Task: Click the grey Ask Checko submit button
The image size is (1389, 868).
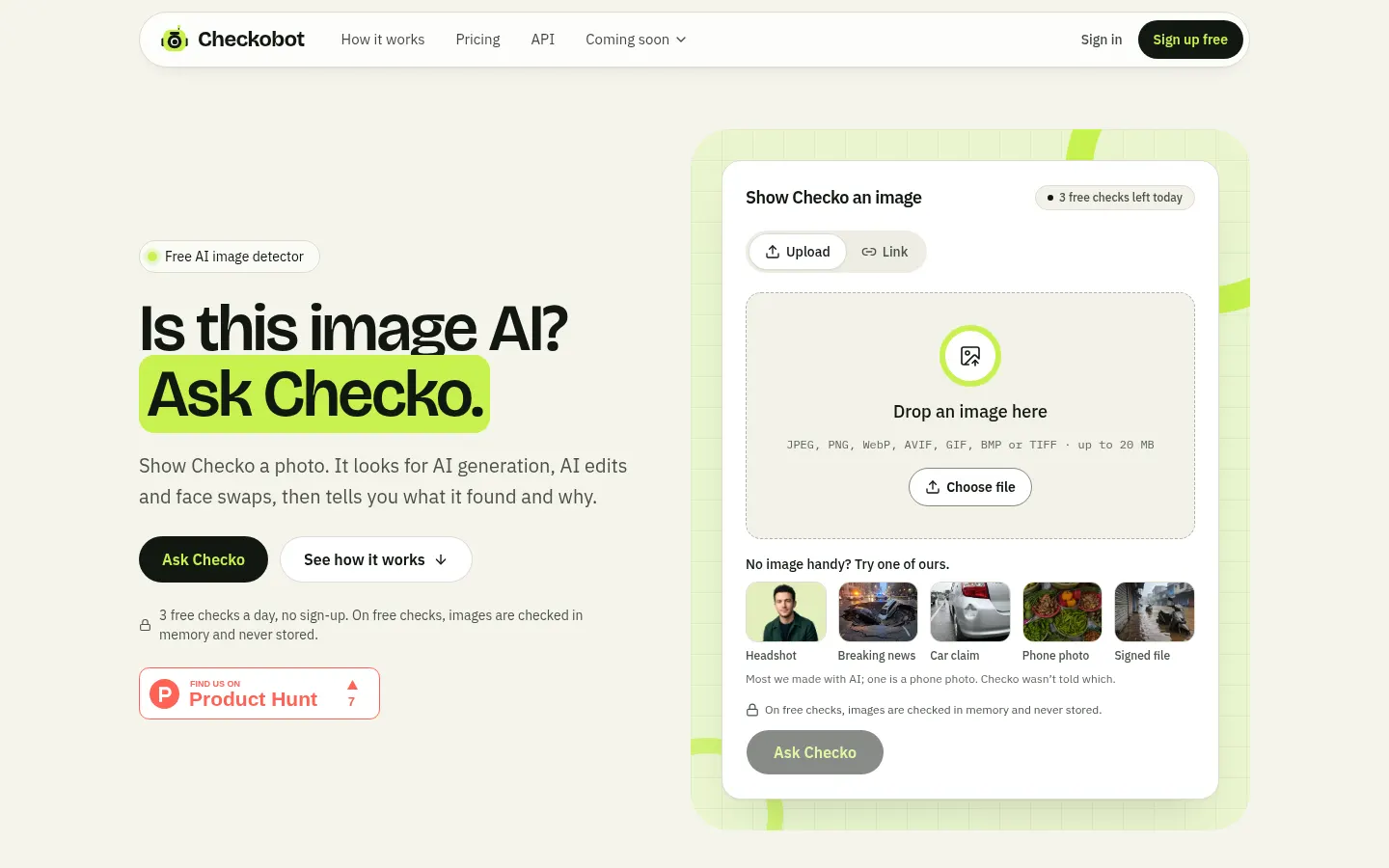Action: 815,752
